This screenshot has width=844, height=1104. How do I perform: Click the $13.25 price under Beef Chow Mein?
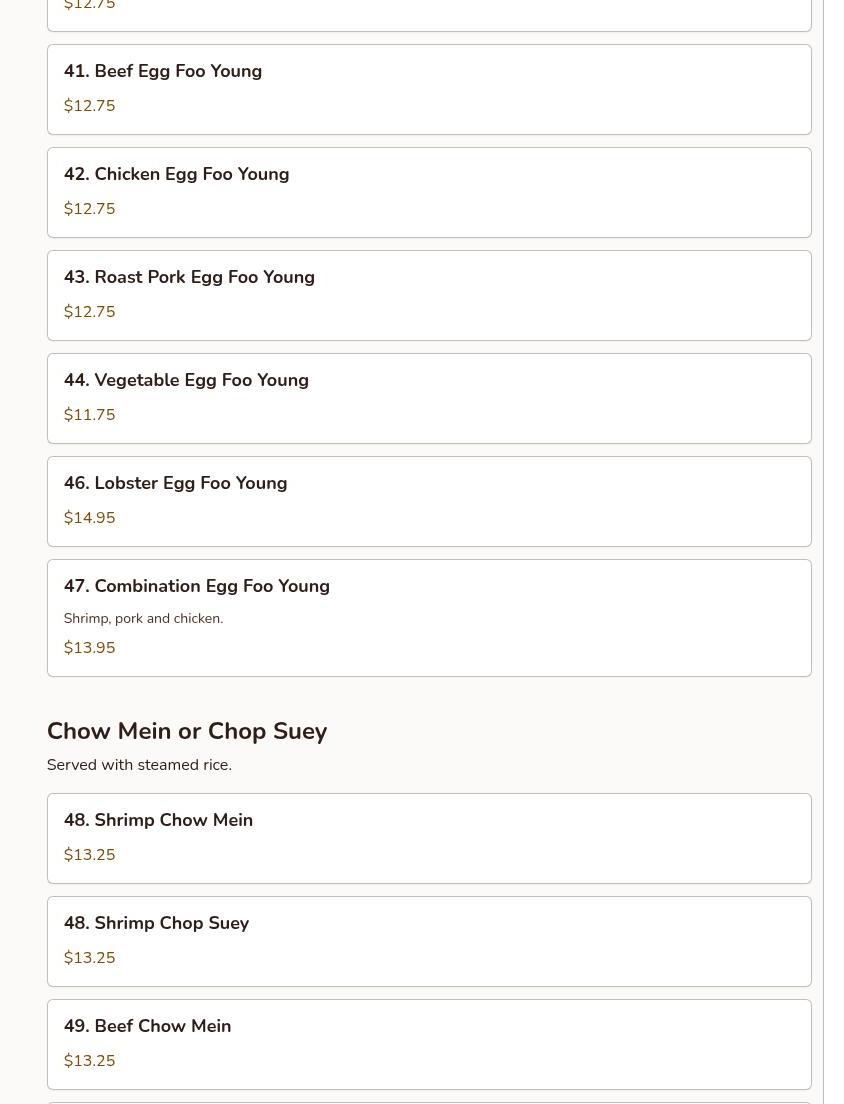coord(89,1061)
